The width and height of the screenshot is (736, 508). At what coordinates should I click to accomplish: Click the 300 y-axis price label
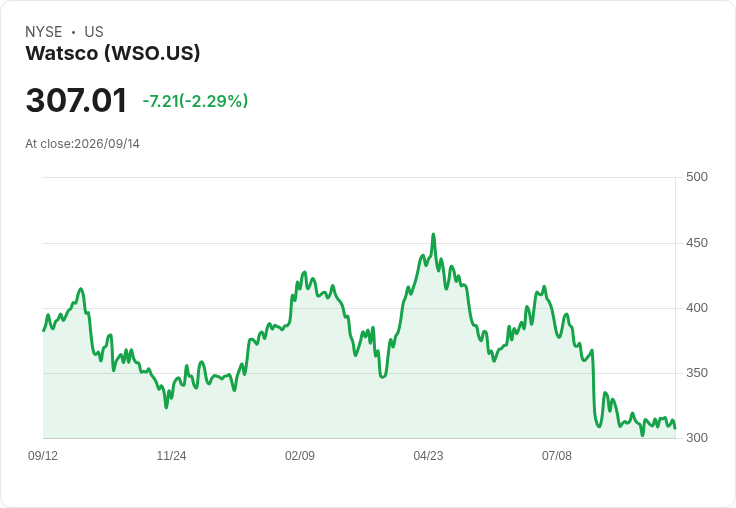coord(697,438)
